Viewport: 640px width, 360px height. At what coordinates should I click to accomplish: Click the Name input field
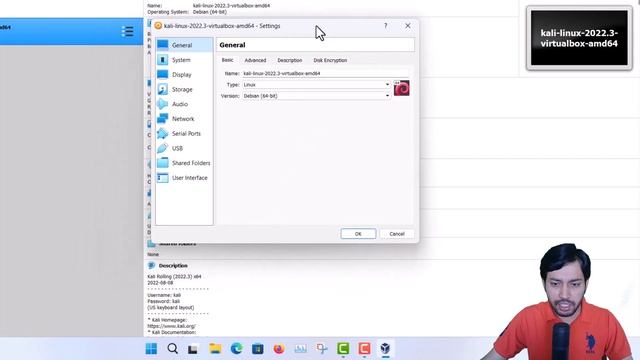[325, 73]
